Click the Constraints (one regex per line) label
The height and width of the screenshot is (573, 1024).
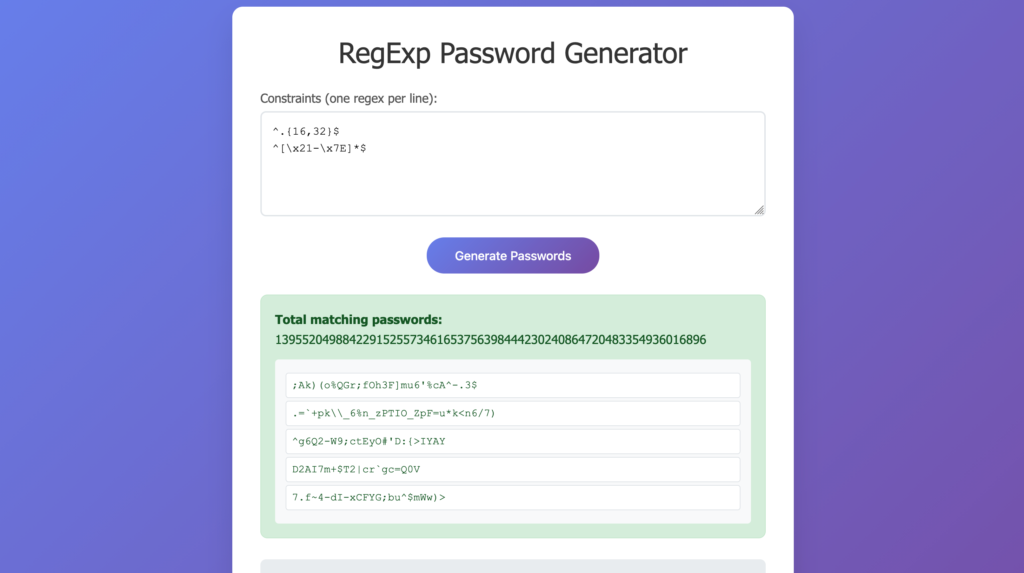point(348,98)
